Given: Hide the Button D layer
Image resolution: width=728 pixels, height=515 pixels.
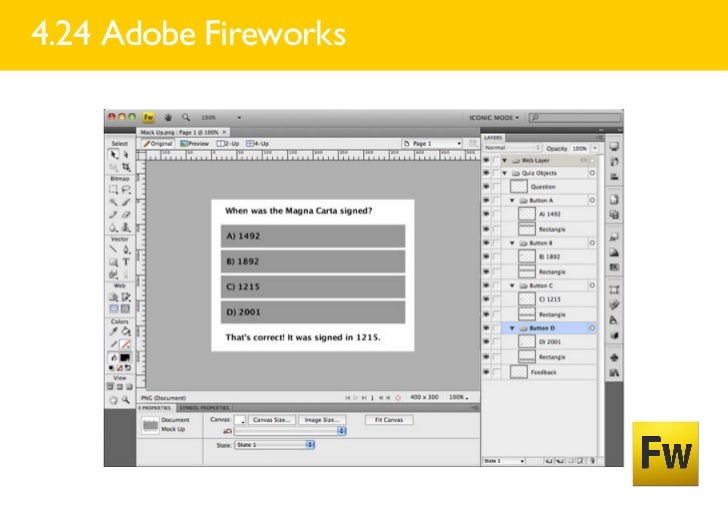Looking at the screenshot, I should [486, 328].
